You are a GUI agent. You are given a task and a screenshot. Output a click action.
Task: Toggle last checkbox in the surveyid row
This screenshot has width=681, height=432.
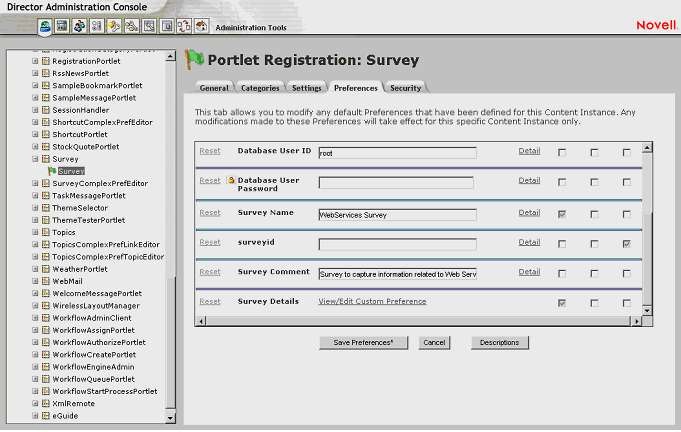626,243
